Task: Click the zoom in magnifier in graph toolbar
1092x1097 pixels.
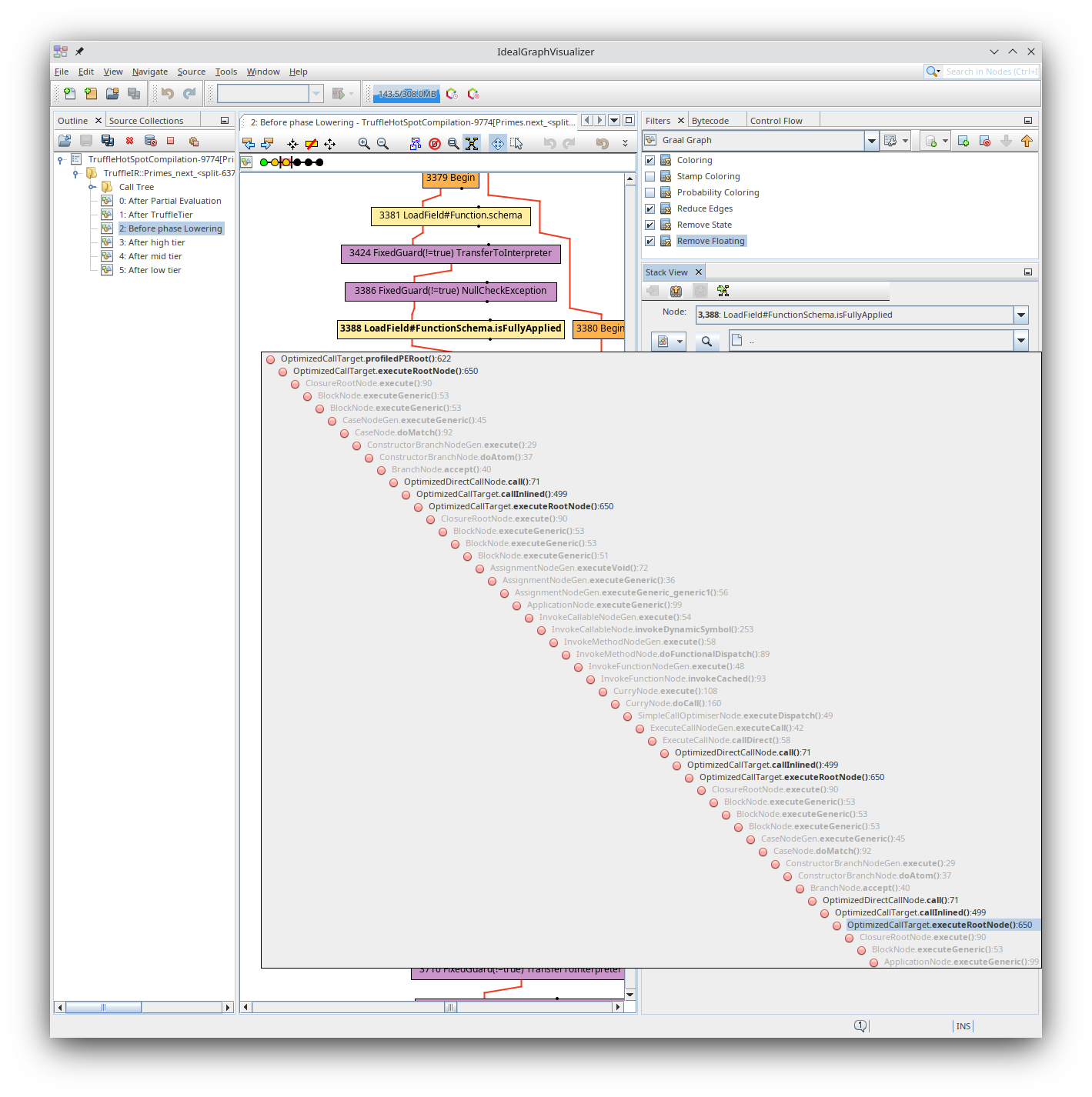Action: coord(364,144)
